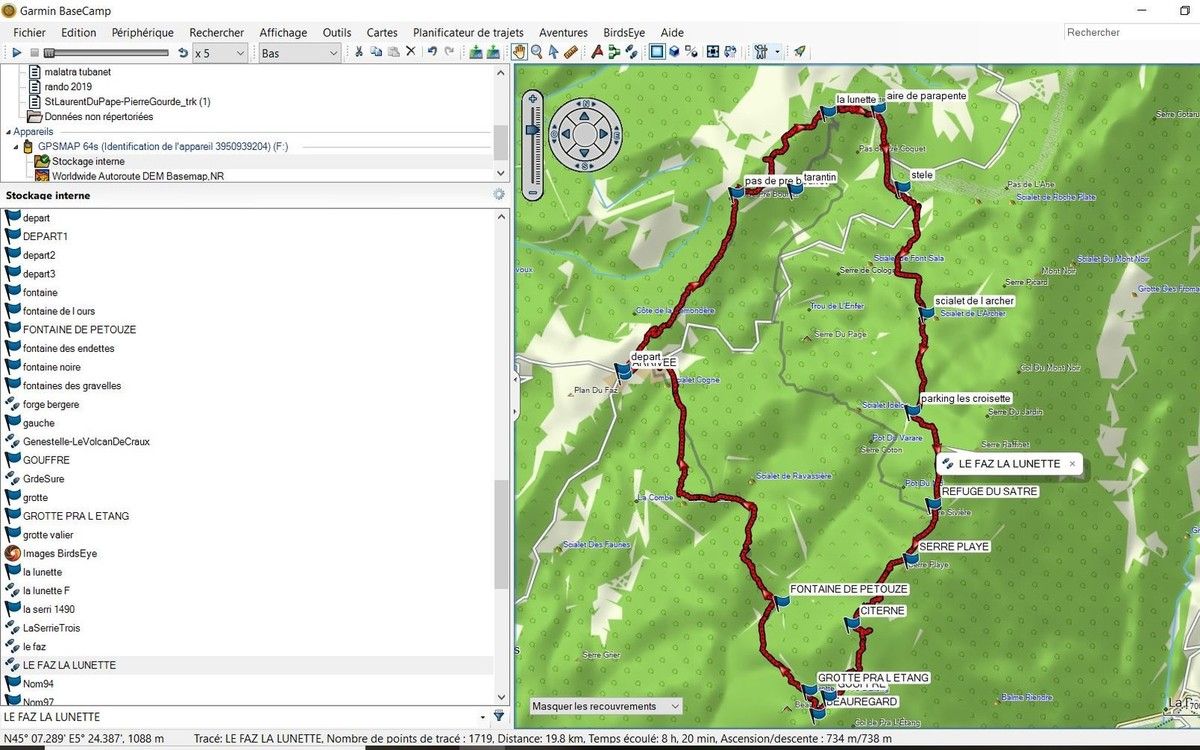1200x750 pixels.
Task: Select the arrow Selection tool
Action: pyautogui.click(x=553, y=52)
